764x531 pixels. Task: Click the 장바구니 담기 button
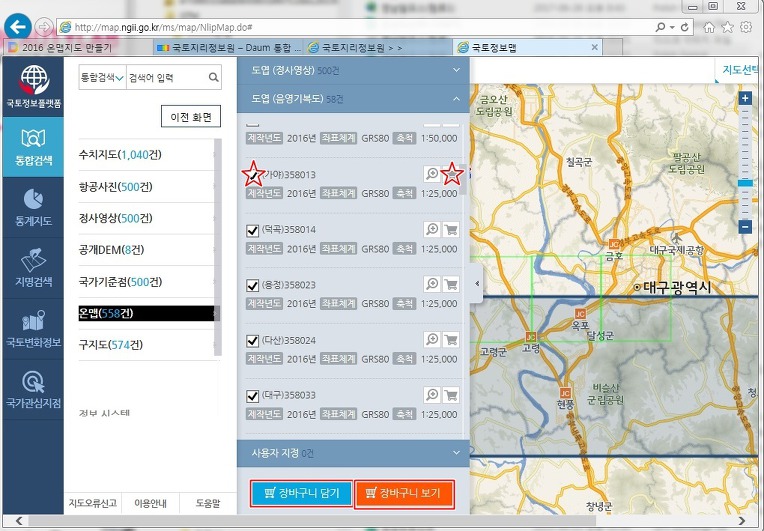[301, 493]
